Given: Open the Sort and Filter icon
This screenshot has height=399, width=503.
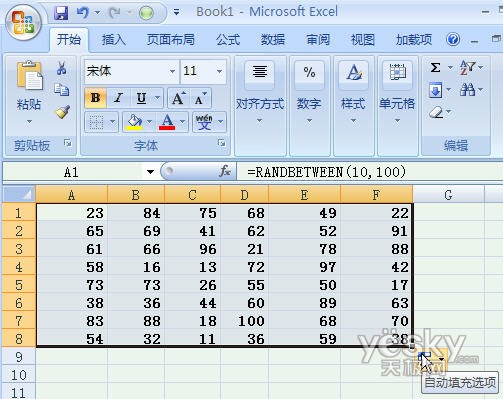Looking at the screenshot, I should (x=467, y=68).
